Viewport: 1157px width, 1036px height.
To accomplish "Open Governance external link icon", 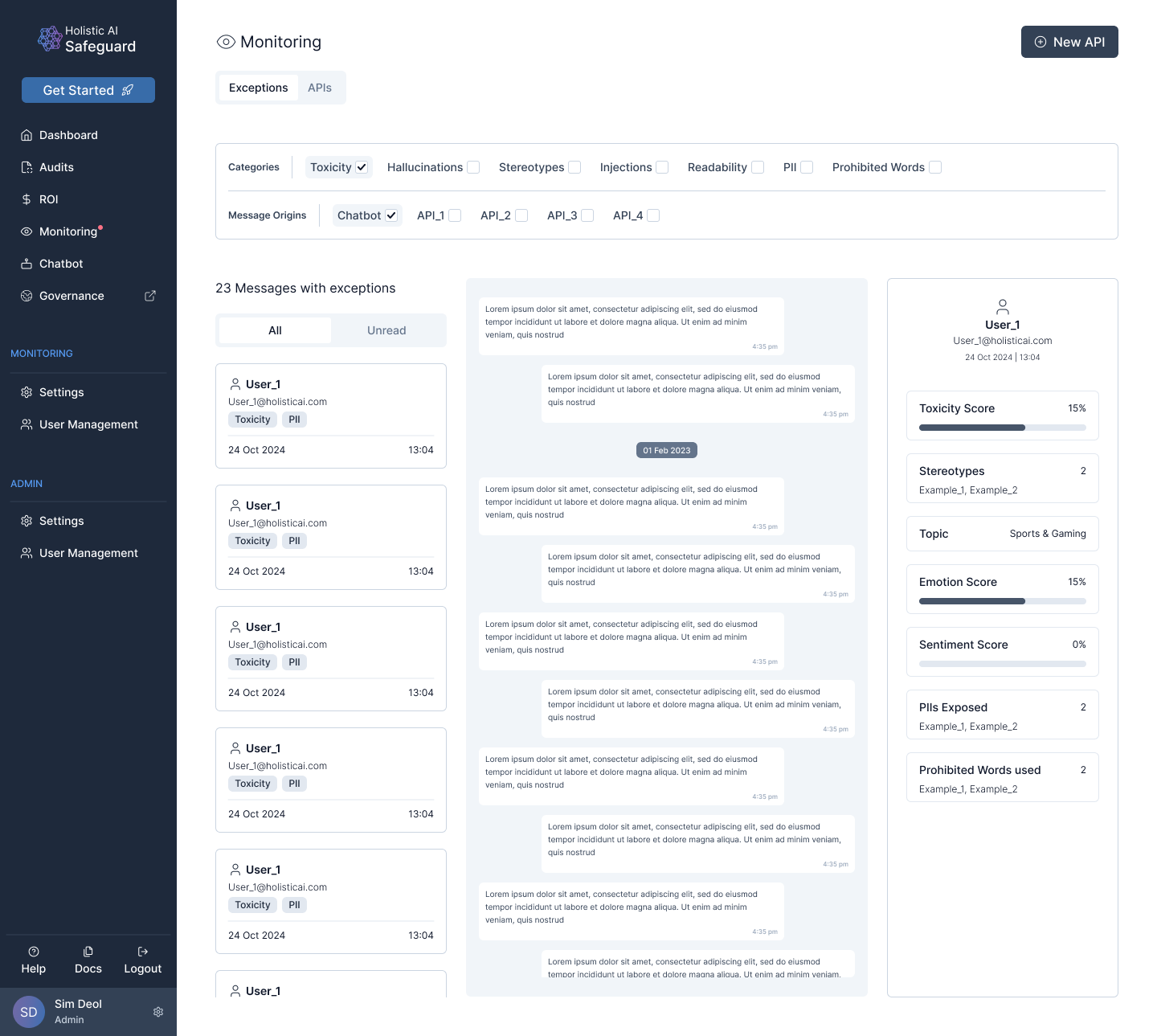I will point(150,296).
